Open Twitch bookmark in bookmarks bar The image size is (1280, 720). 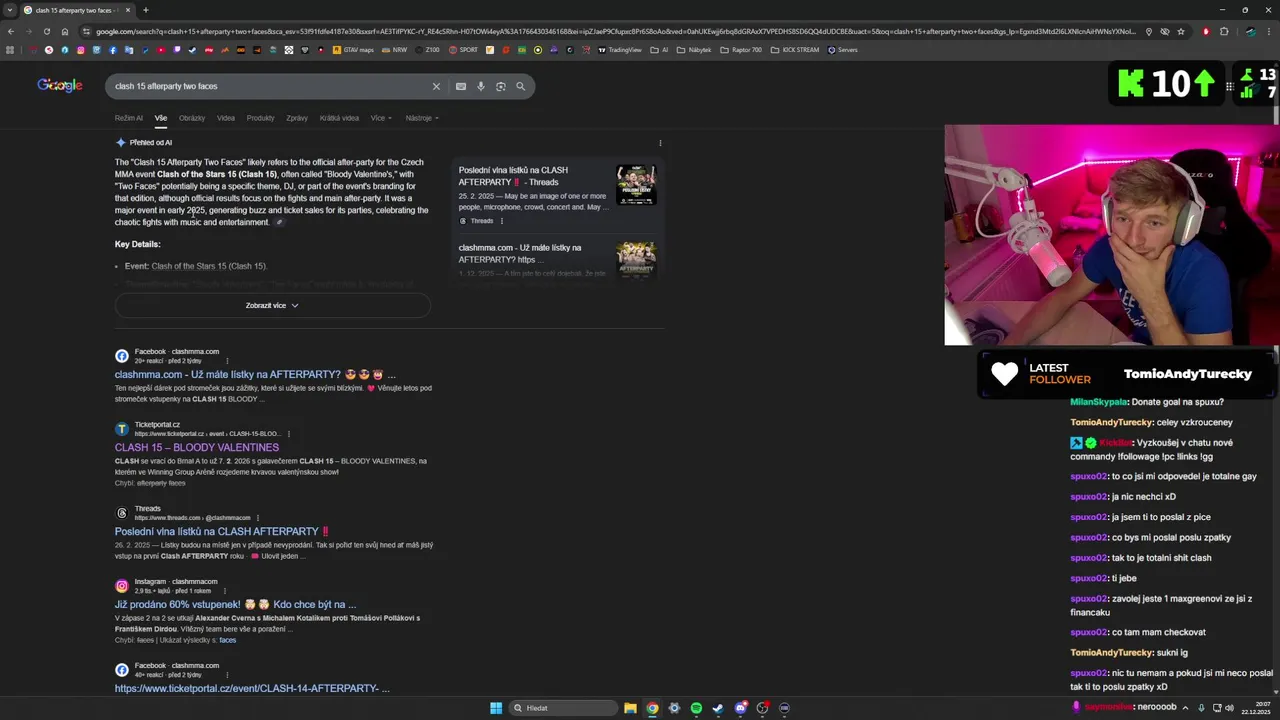point(177,49)
